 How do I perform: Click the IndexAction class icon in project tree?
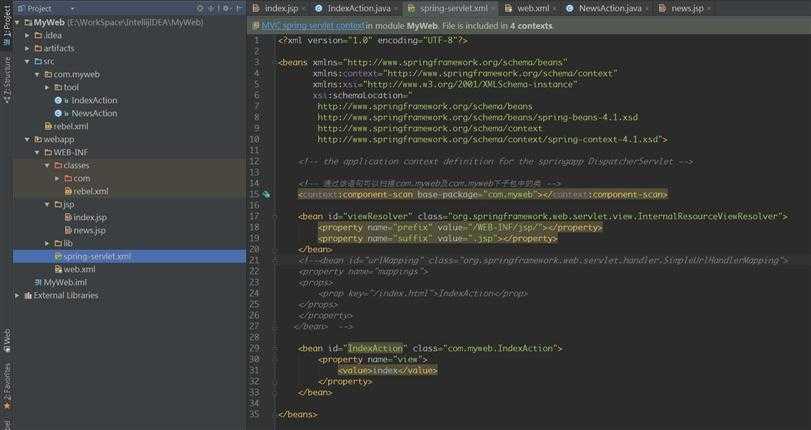[58, 100]
